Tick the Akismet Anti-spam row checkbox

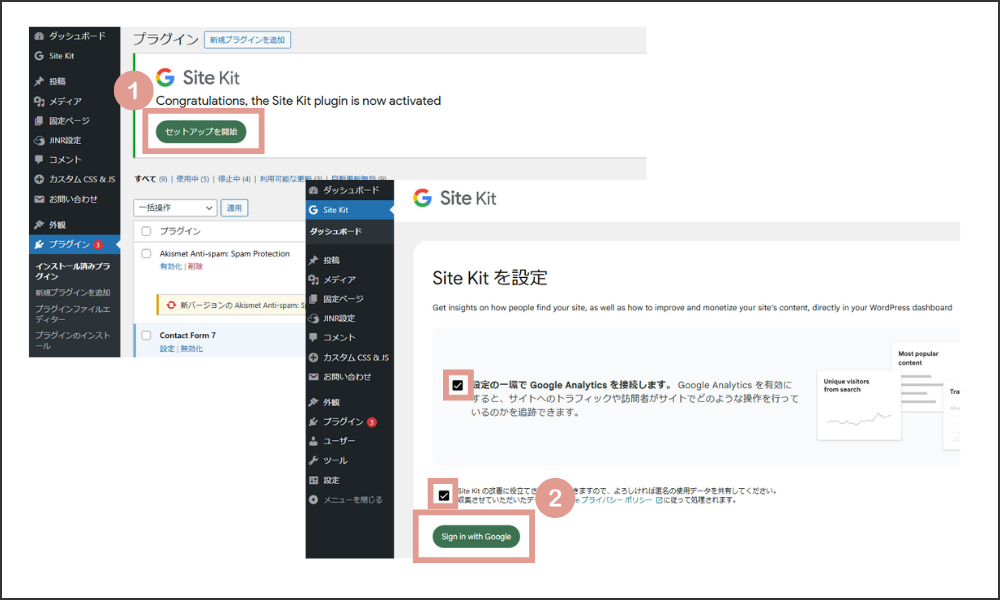tap(146, 254)
